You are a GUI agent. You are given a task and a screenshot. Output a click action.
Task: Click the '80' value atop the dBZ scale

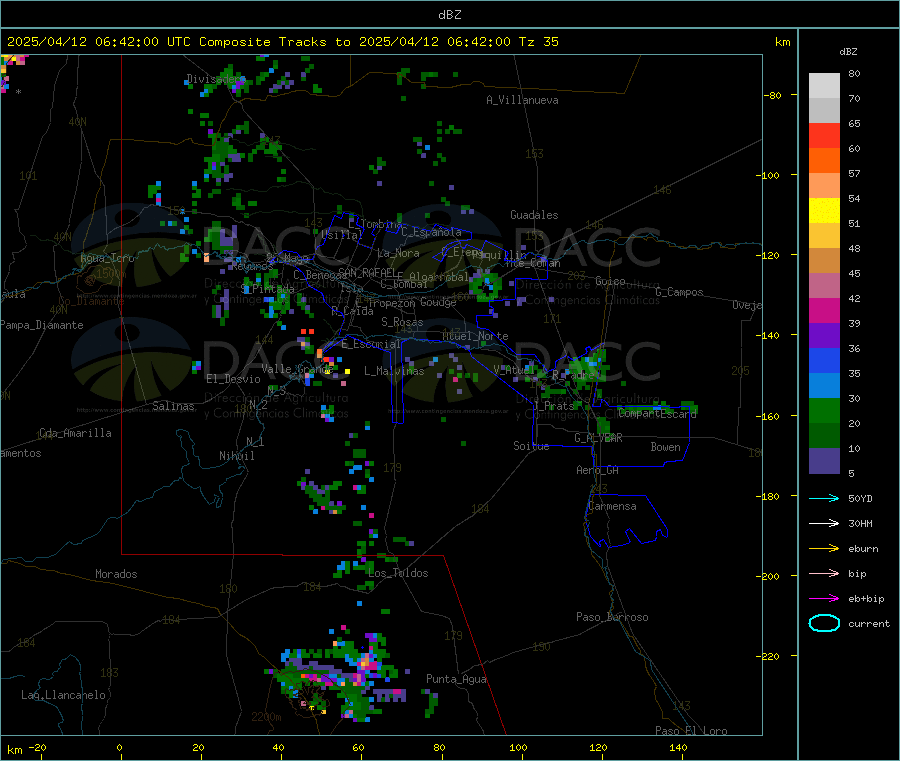coord(854,73)
